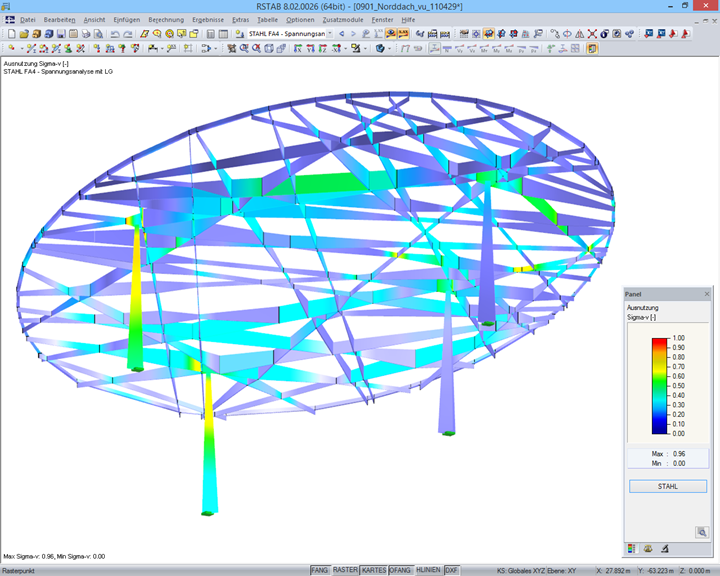Image resolution: width=720 pixels, height=576 pixels.
Task: Open the Ansicht menu
Action: point(94,20)
